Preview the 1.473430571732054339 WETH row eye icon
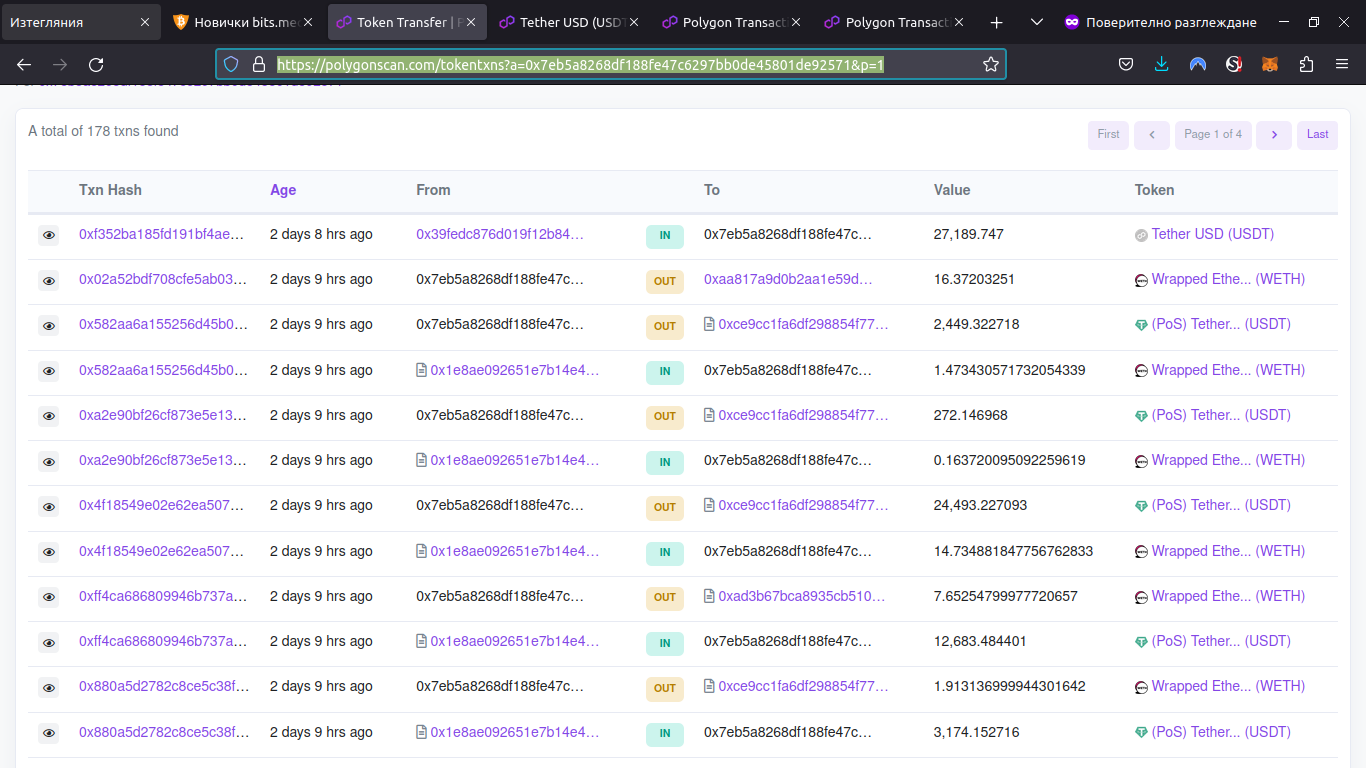1366x768 pixels. (x=48, y=371)
